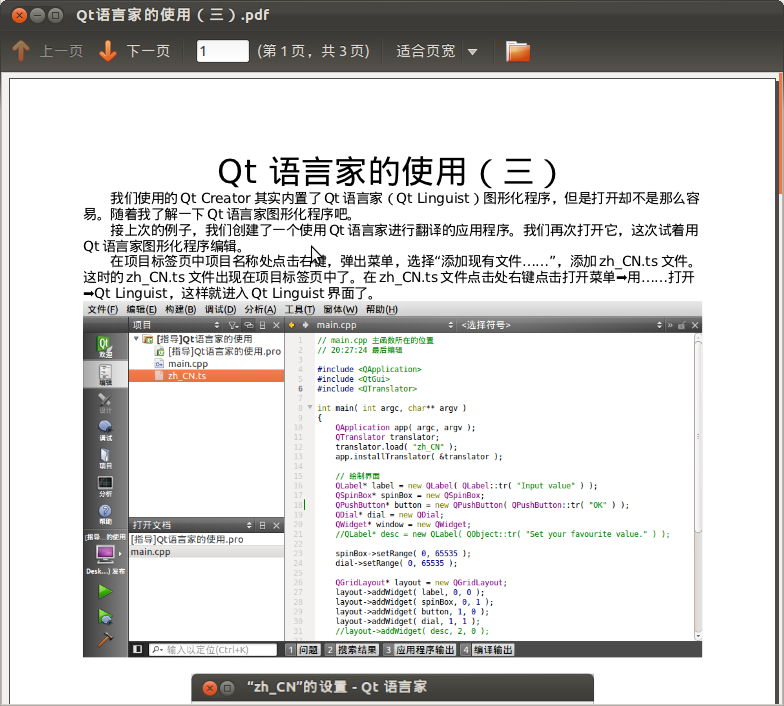Click the Desktop 发布 target selector monitor icon

105,554
